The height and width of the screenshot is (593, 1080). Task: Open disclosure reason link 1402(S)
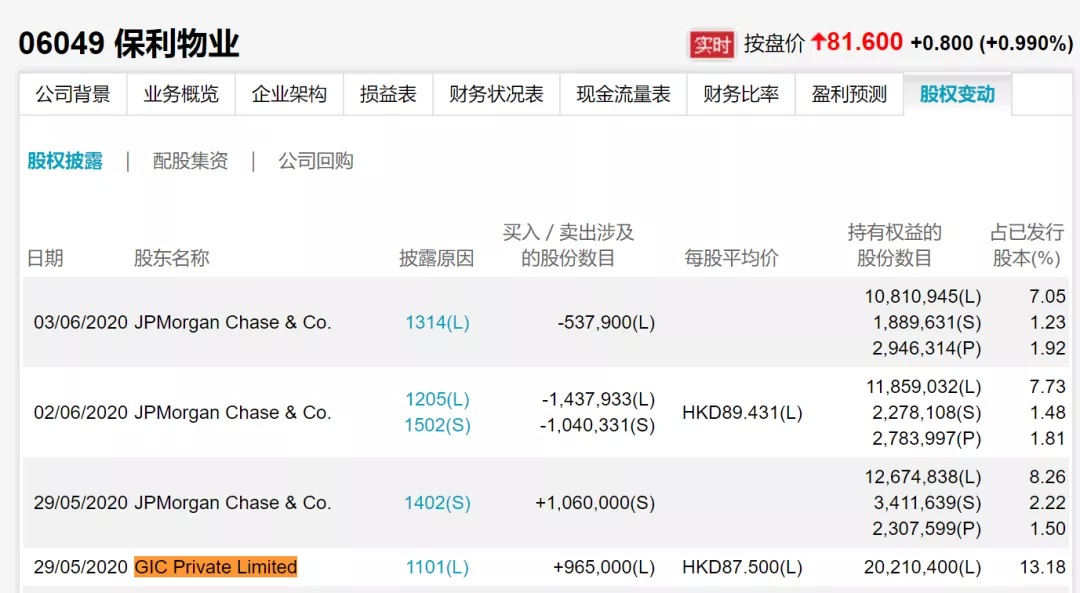[x=437, y=503]
